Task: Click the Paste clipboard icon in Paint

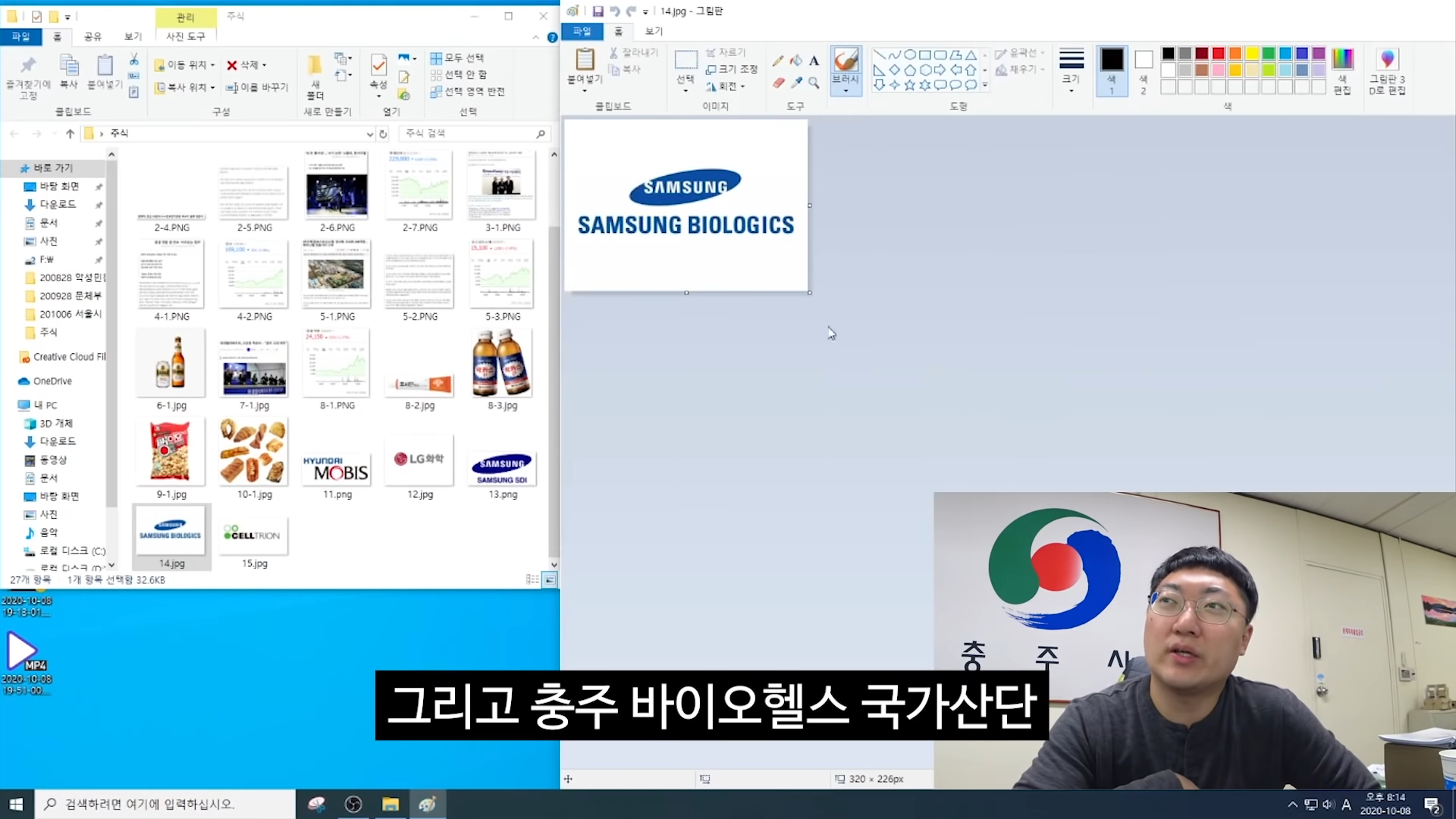Action: (x=585, y=60)
